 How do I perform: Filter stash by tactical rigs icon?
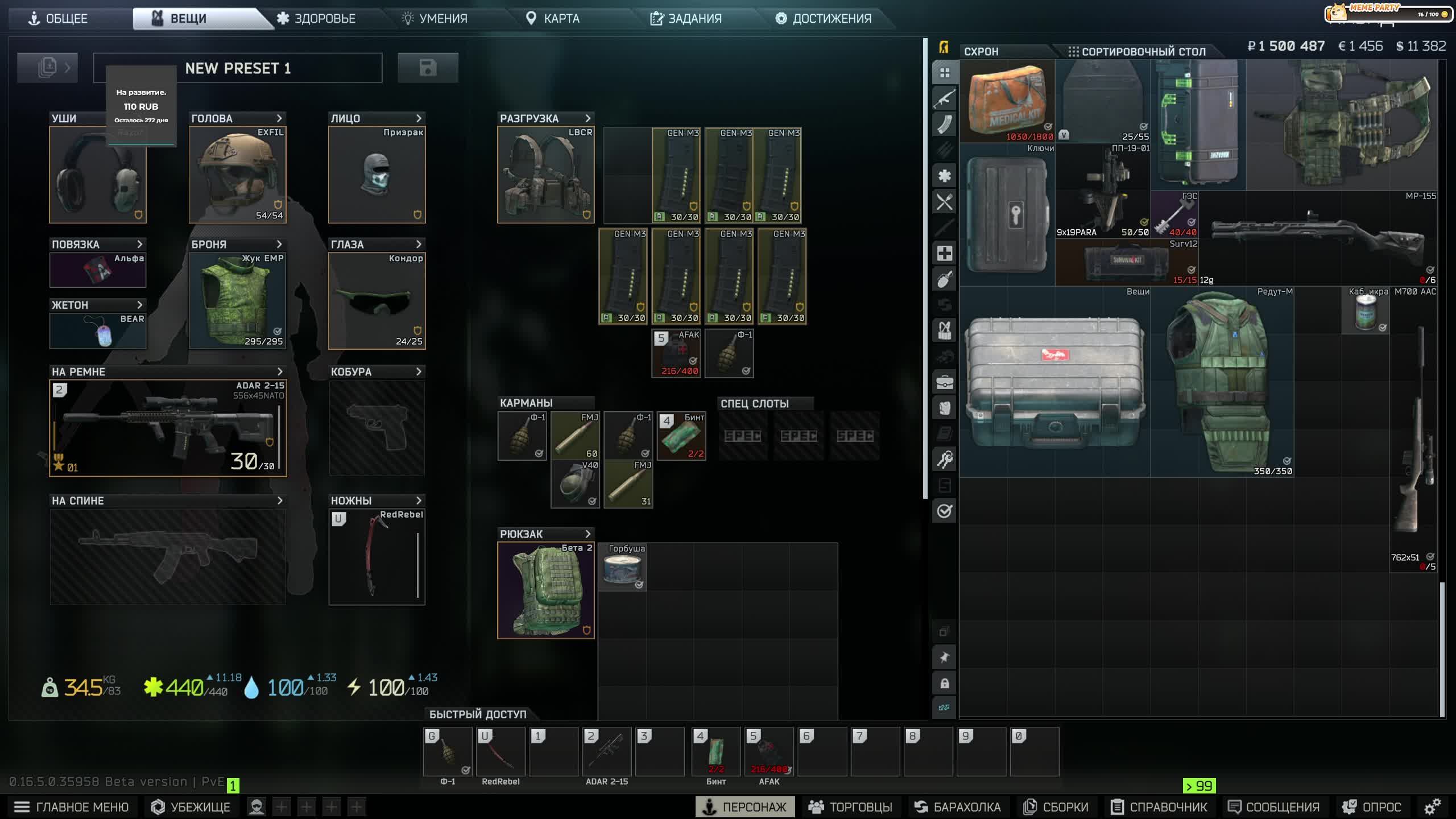click(944, 330)
